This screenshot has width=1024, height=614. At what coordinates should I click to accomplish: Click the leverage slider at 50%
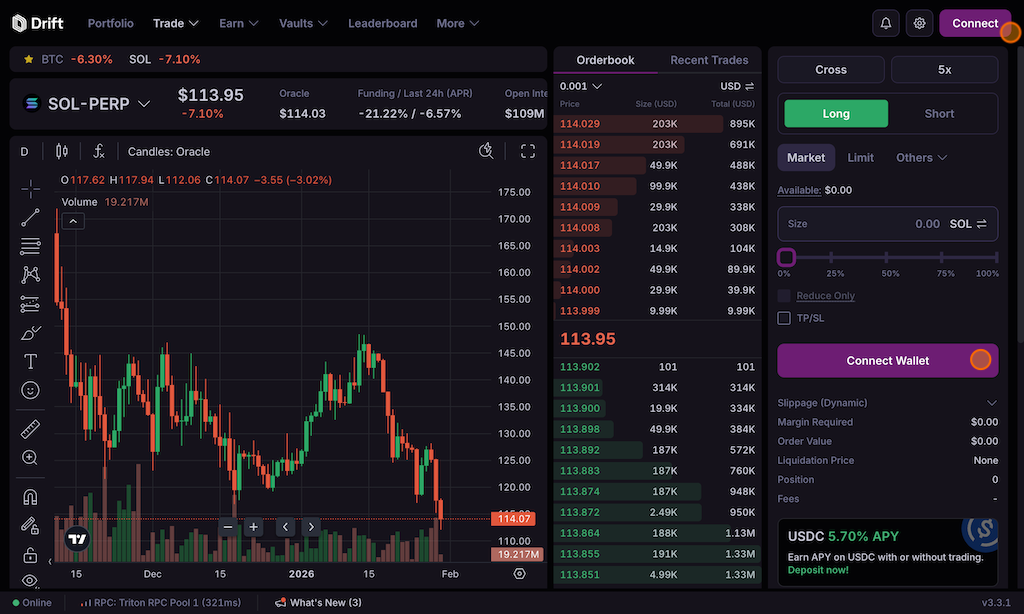[890, 258]
